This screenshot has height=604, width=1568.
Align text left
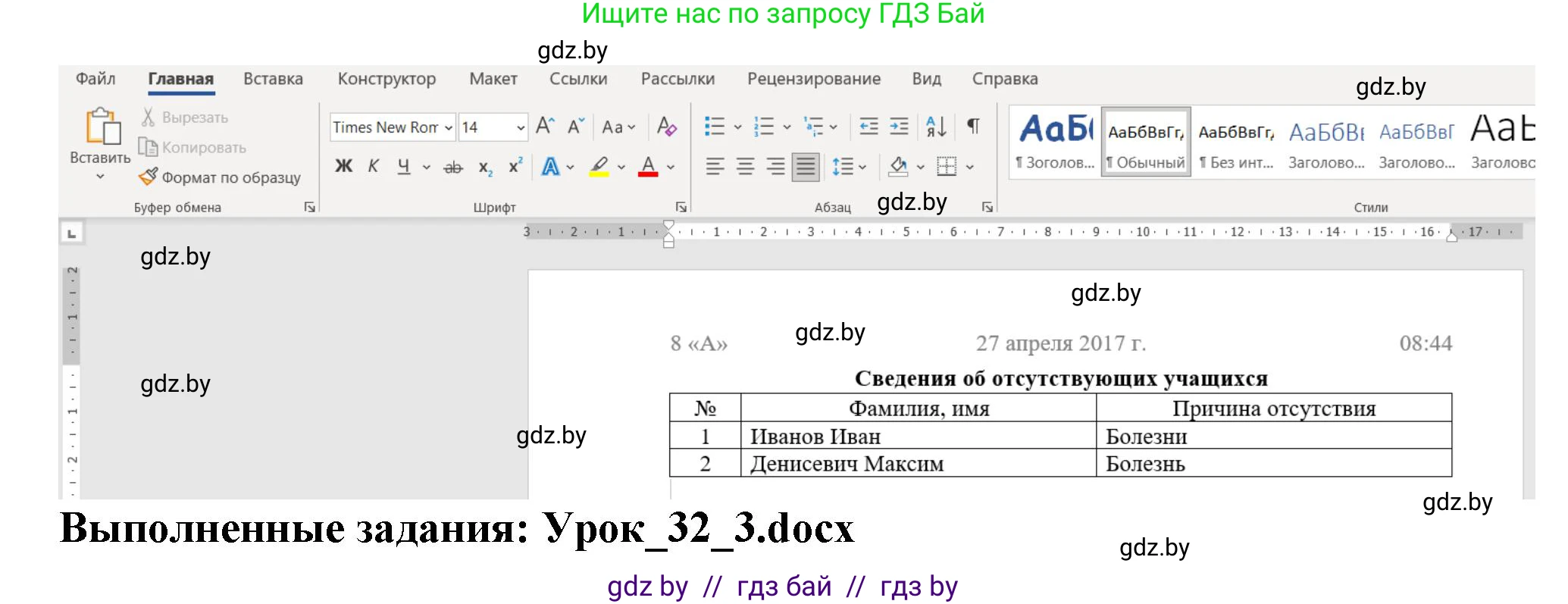click(x=715, y=167)
